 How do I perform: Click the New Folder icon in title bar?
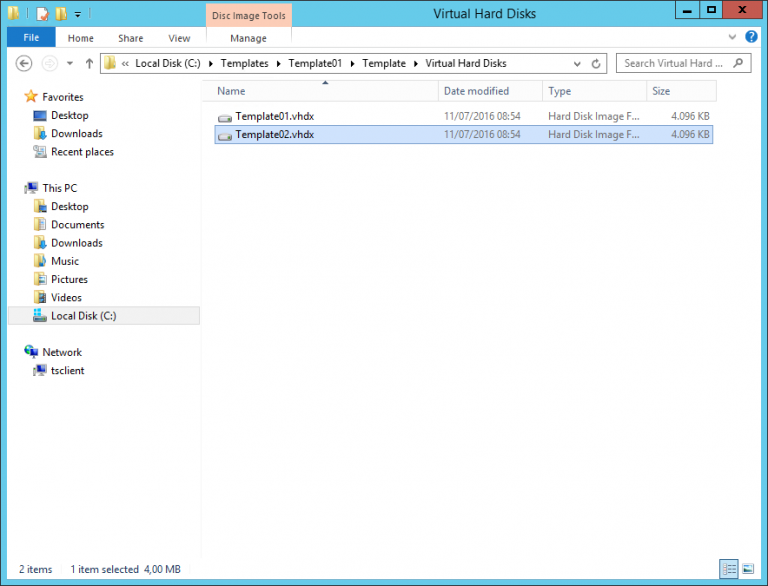pos(60,14)
